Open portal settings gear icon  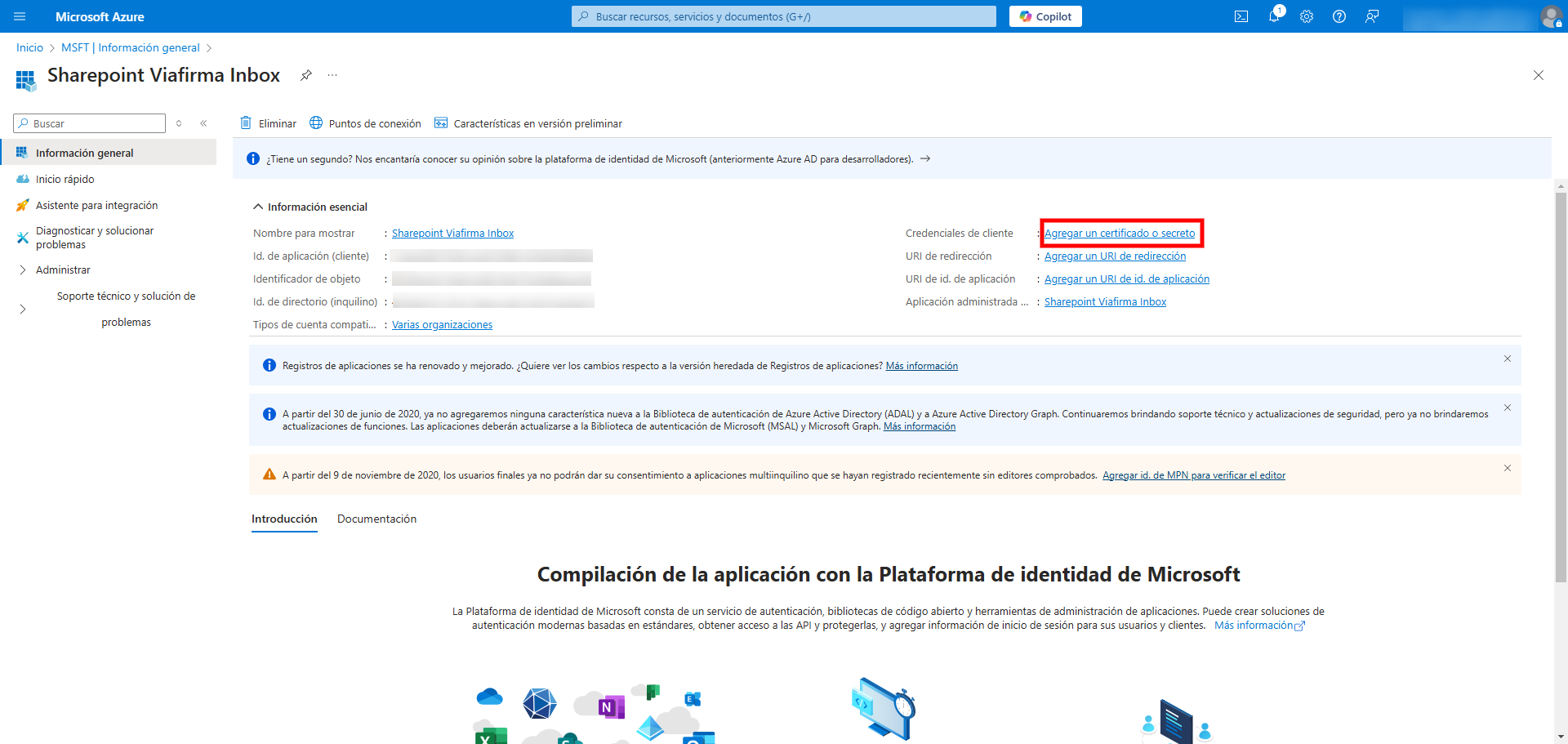click(x=1306, y=16)
